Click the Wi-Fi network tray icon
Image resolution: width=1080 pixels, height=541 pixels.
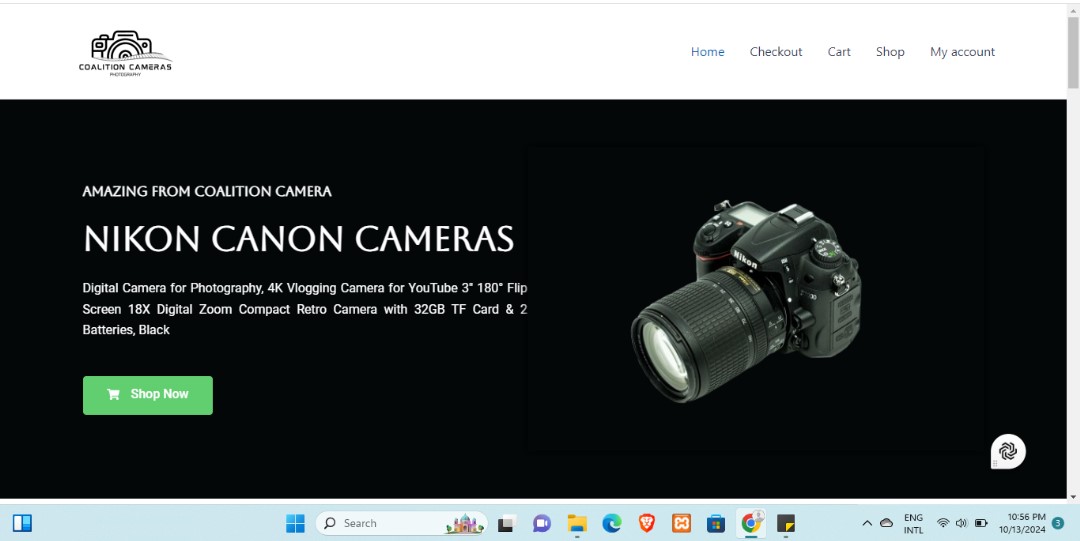[944, 524]
